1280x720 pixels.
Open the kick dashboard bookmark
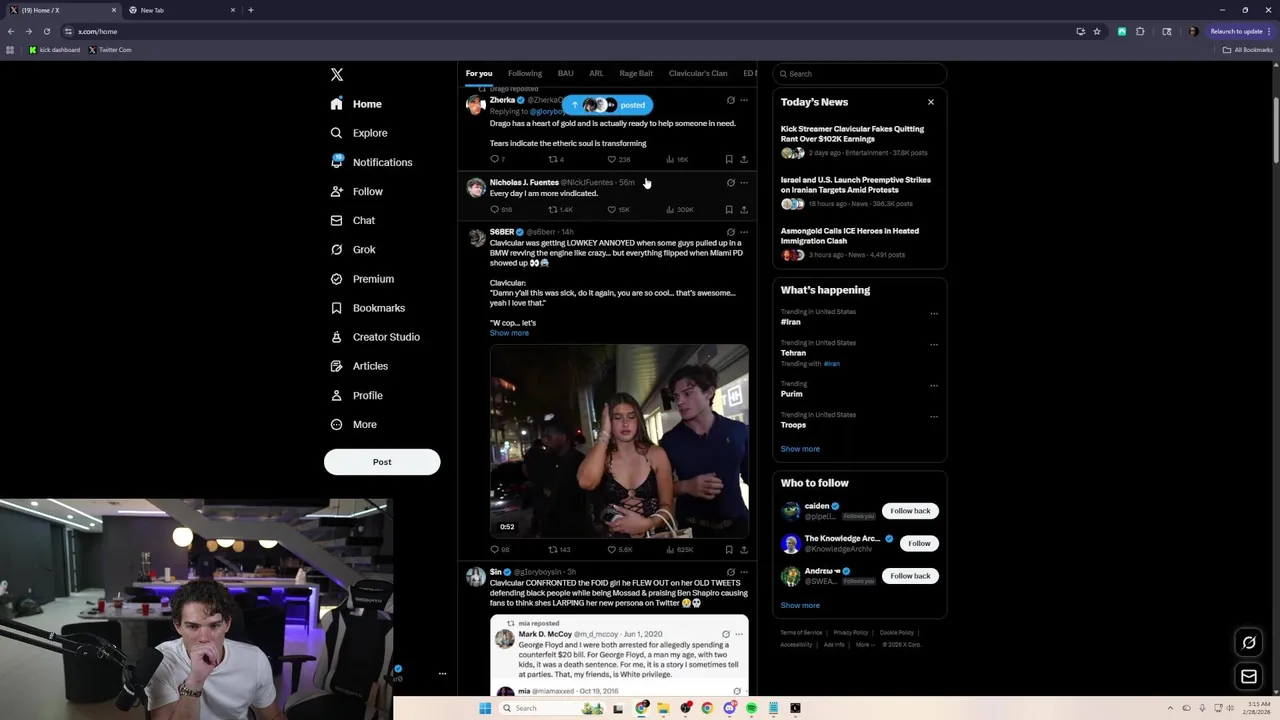[x=54, y=50]
